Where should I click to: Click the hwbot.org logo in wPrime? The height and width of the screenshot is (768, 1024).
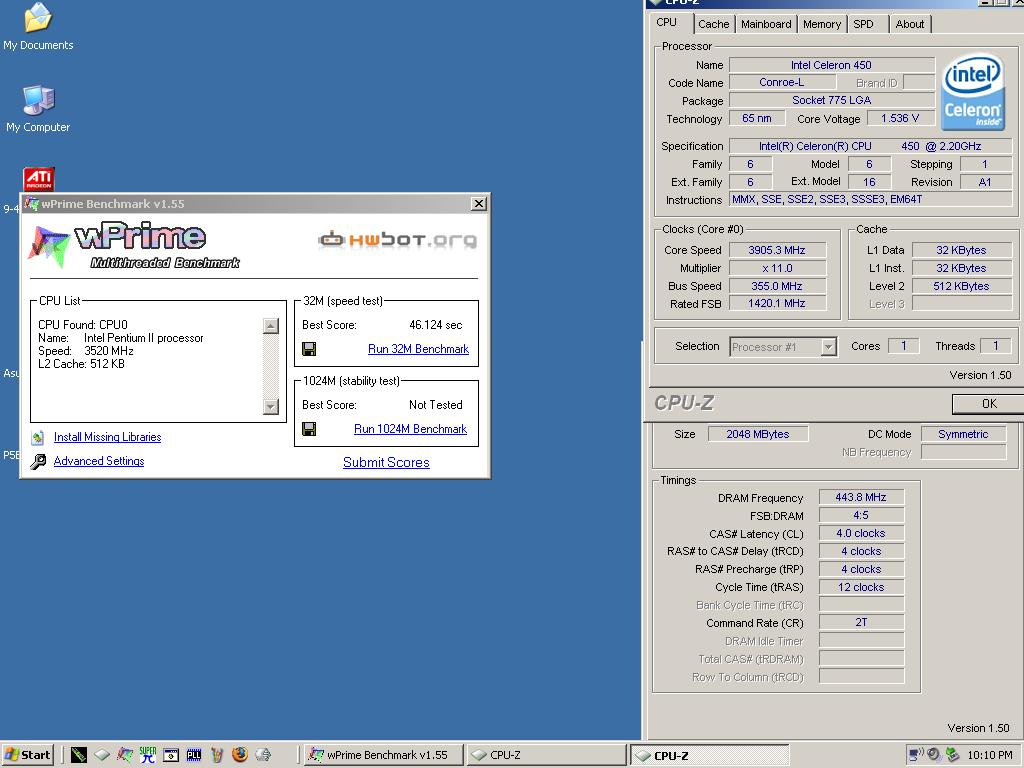397,240
